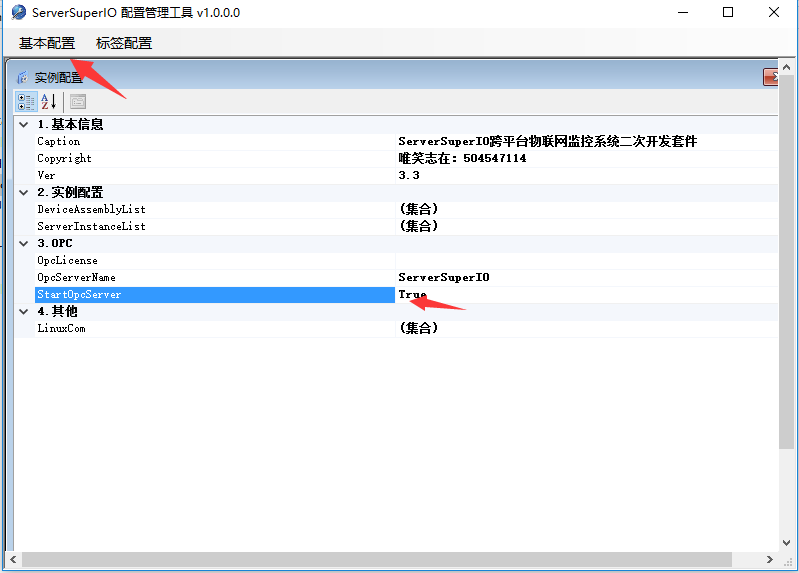Select the OpcLicense property
Screen dimensions: 799x573
(215, 261)
